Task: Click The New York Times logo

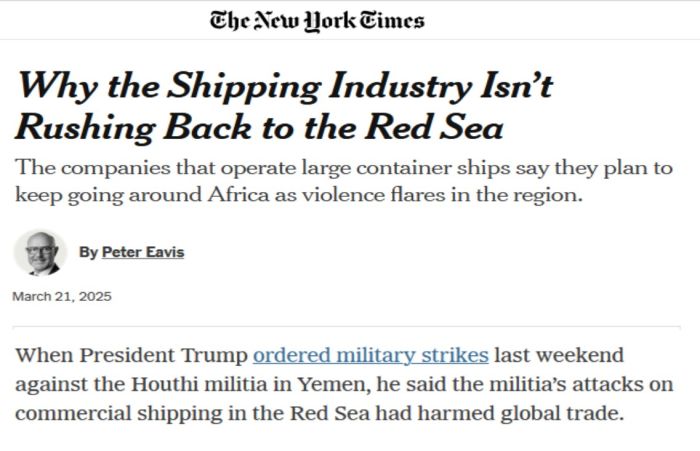Action: (x=317, y=20)
